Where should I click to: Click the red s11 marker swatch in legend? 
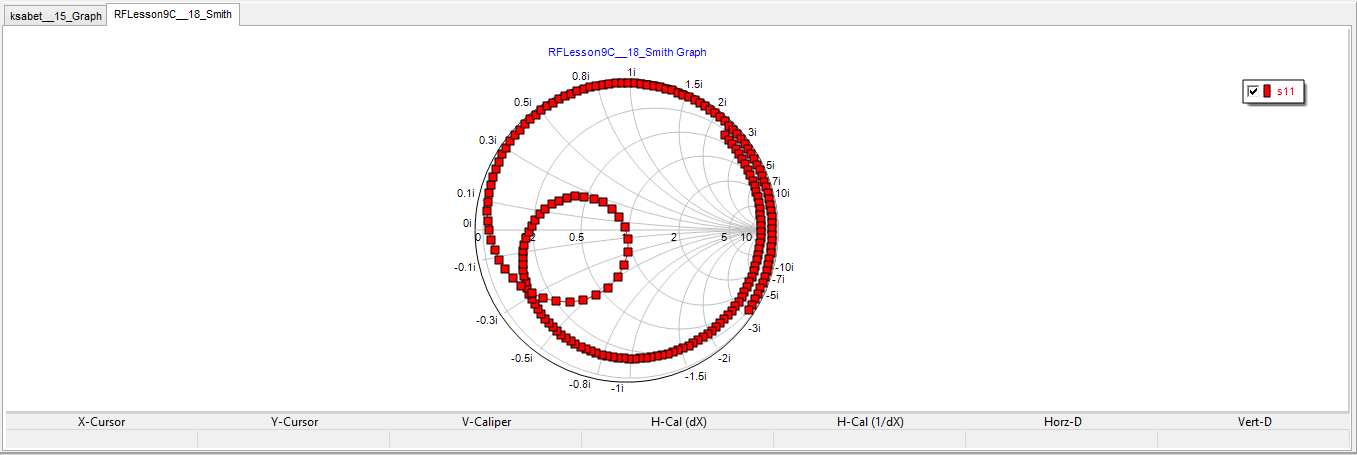point(1267,92)
